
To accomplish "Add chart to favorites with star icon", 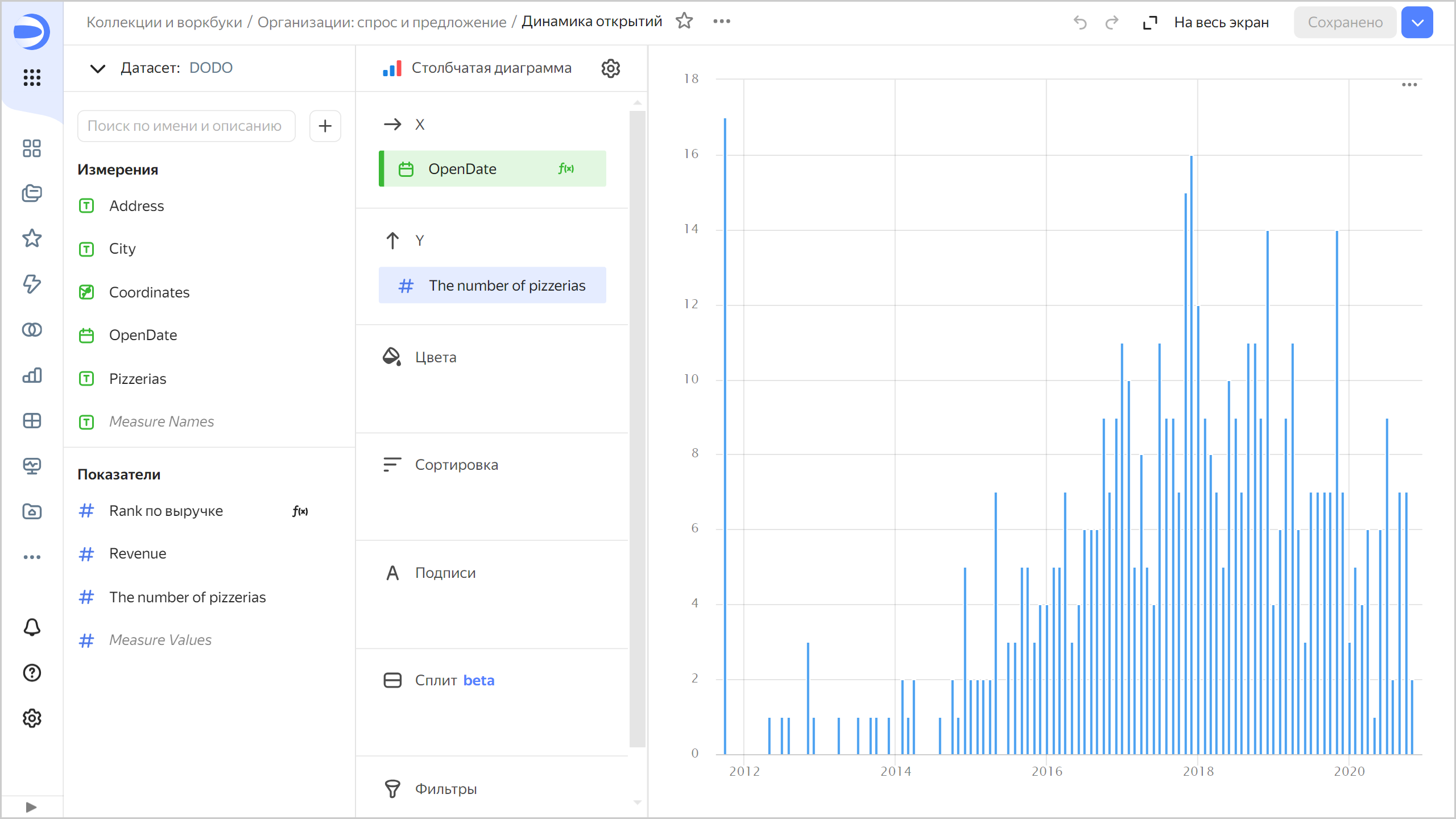I will click(x=684, y=22).
